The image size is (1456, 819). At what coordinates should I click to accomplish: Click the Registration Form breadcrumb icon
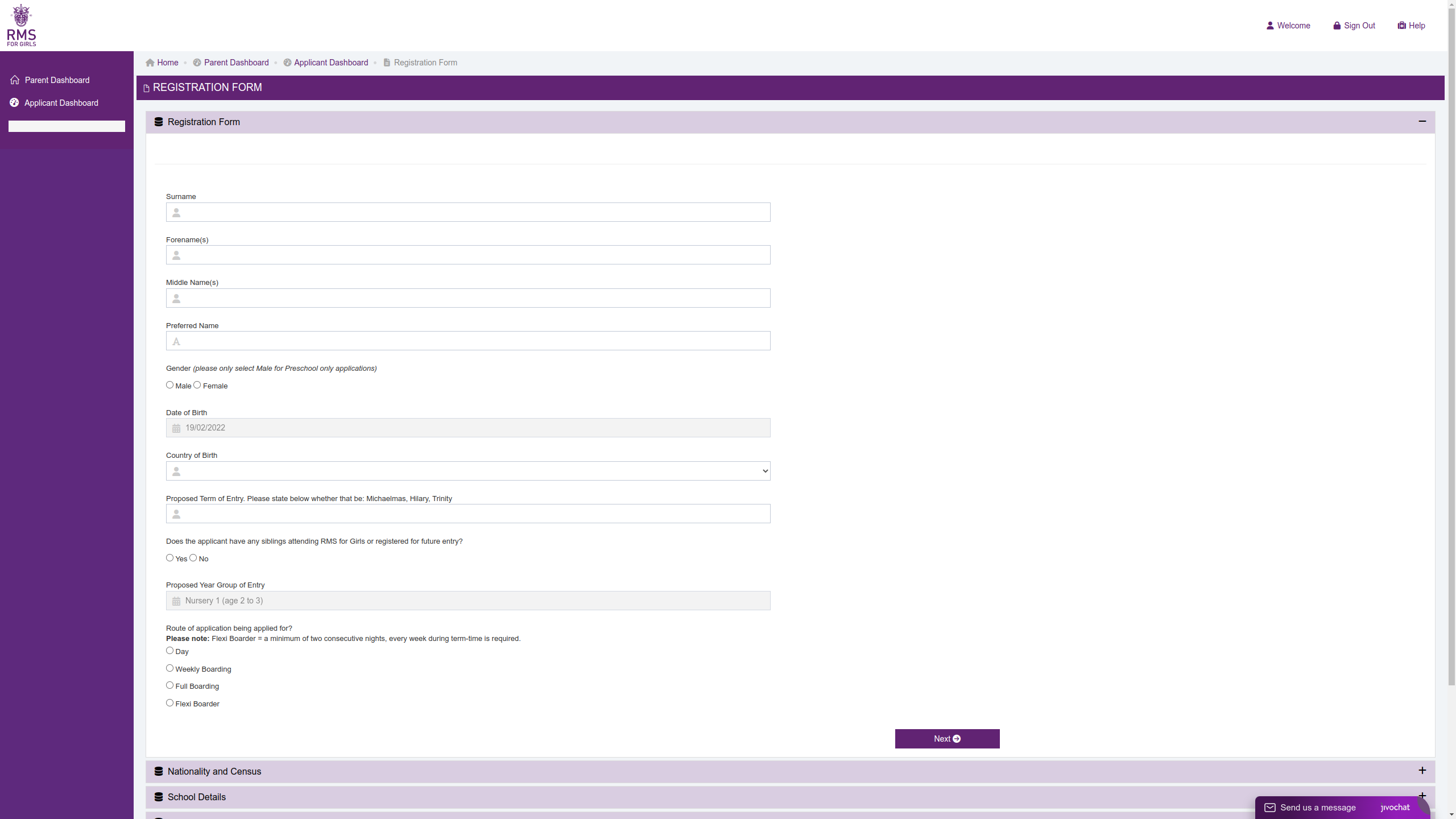click(x=386, y=62)
